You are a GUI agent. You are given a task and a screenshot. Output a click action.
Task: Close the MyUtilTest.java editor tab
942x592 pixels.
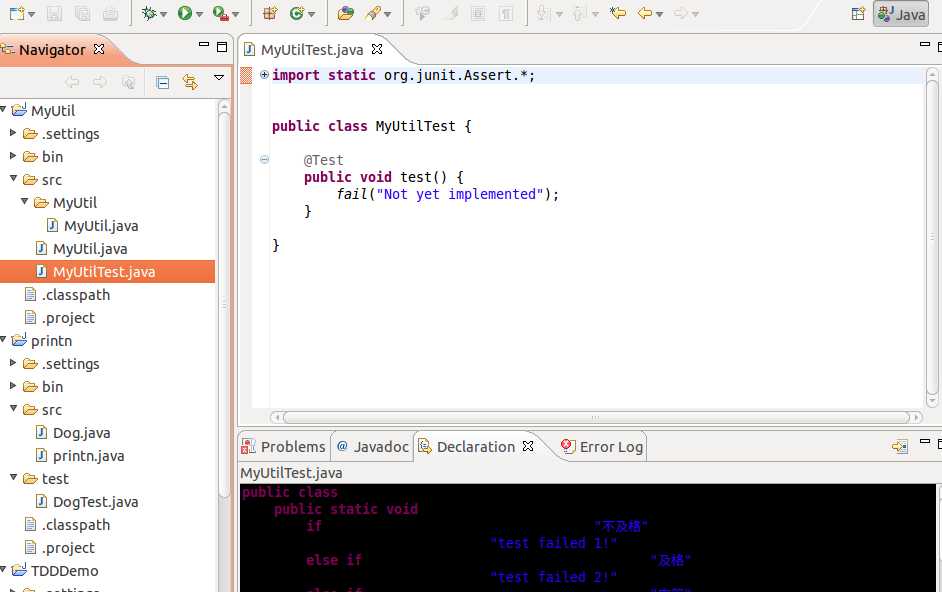click(x=377, y=49)
